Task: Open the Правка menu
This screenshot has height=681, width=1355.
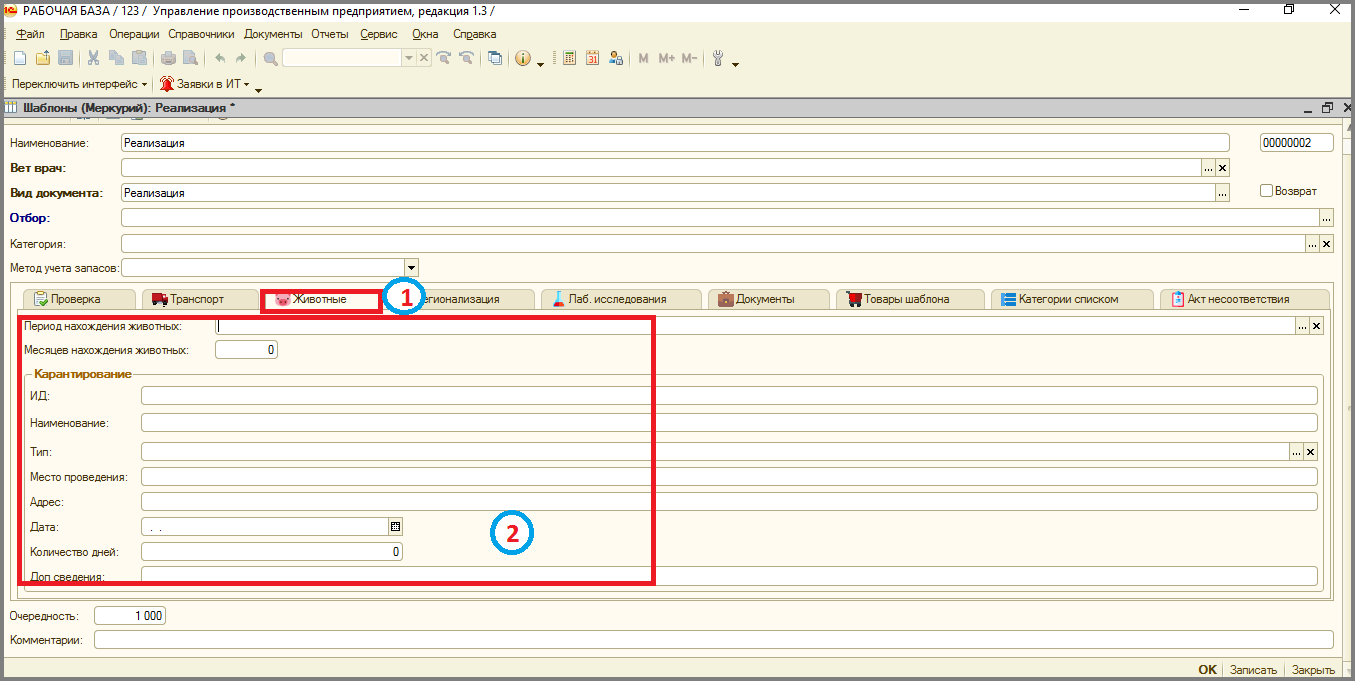Action: pos(78,34)
